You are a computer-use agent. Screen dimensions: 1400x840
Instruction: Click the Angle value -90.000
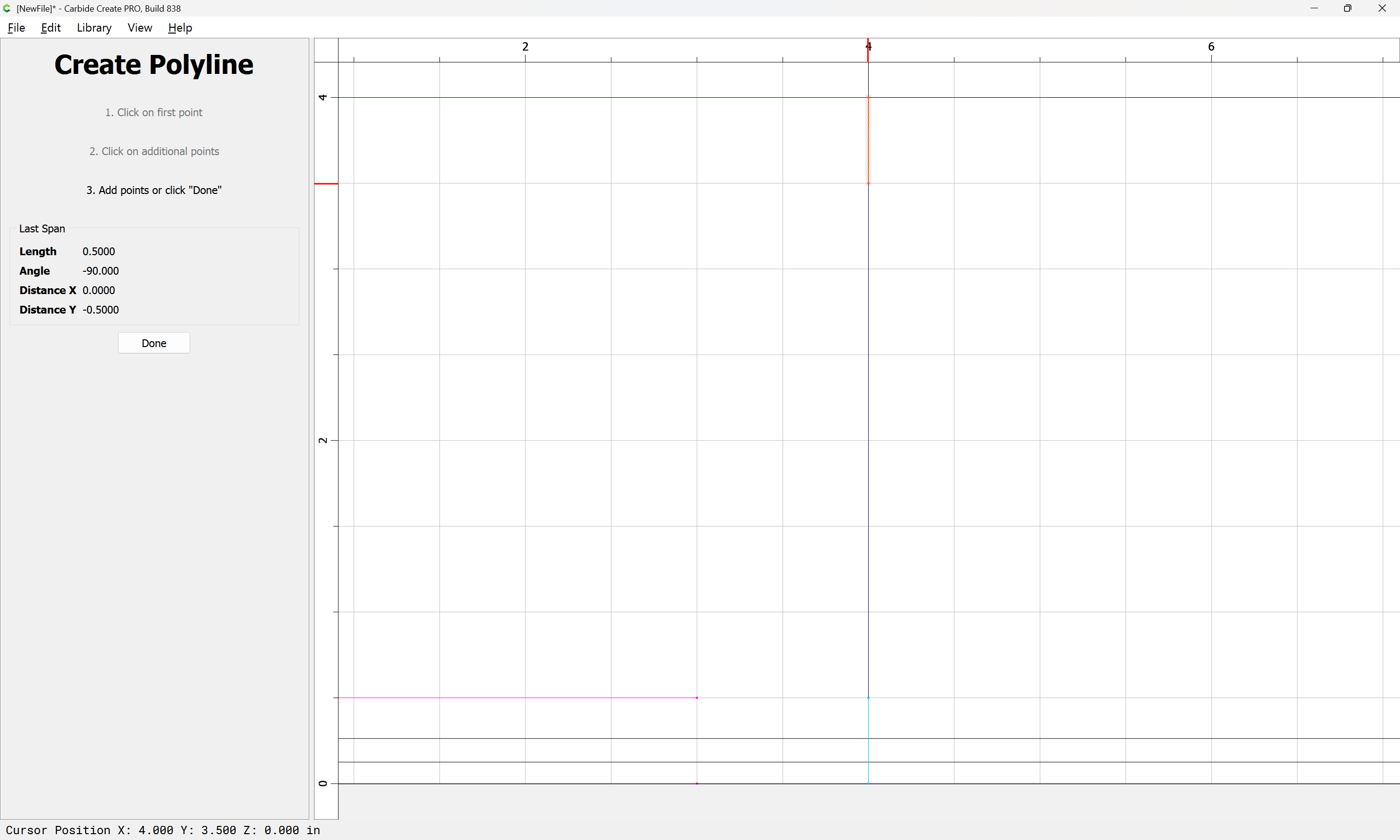point(101,271)
